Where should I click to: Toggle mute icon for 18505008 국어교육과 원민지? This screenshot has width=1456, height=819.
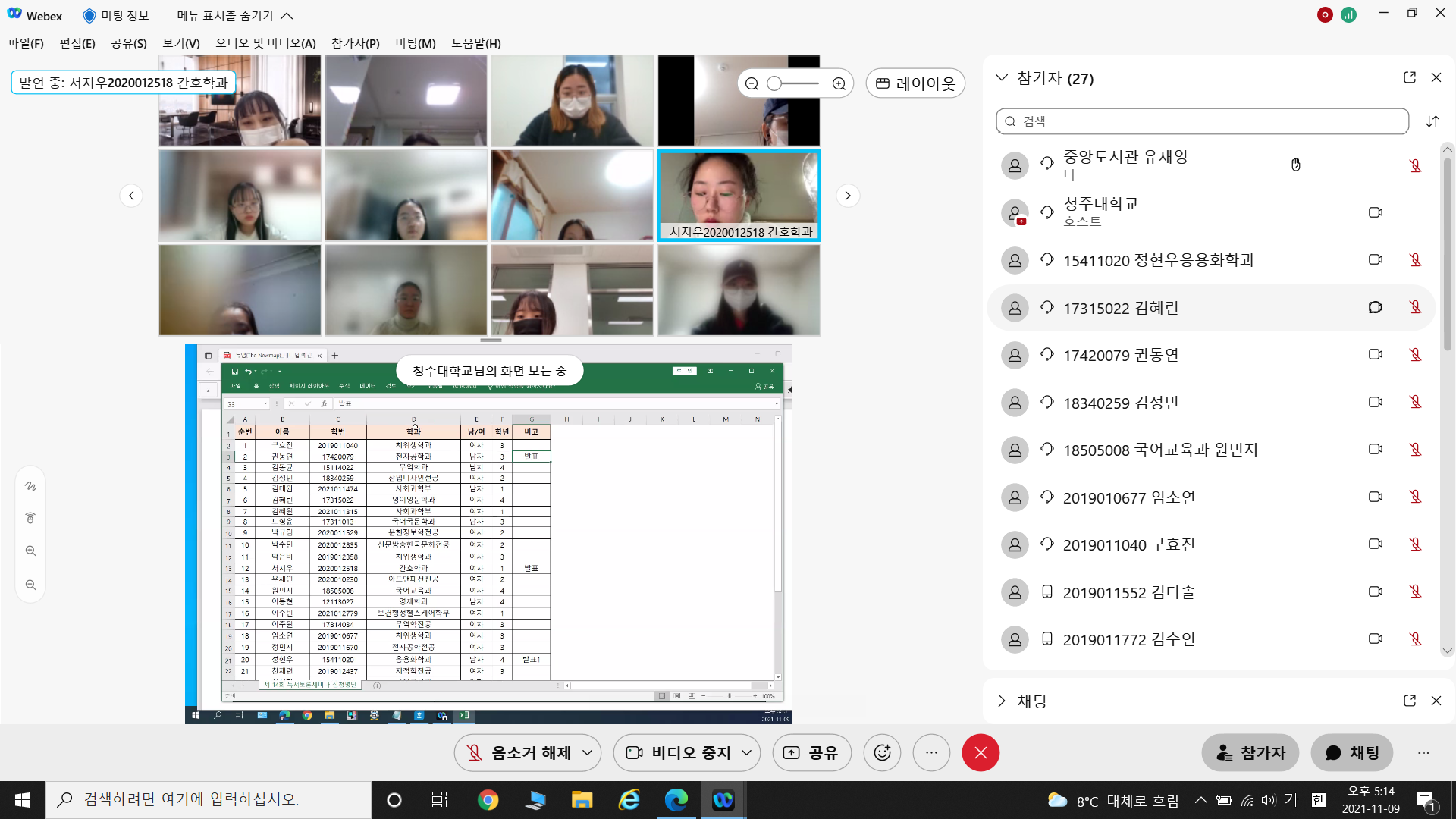click(1415, 450)
